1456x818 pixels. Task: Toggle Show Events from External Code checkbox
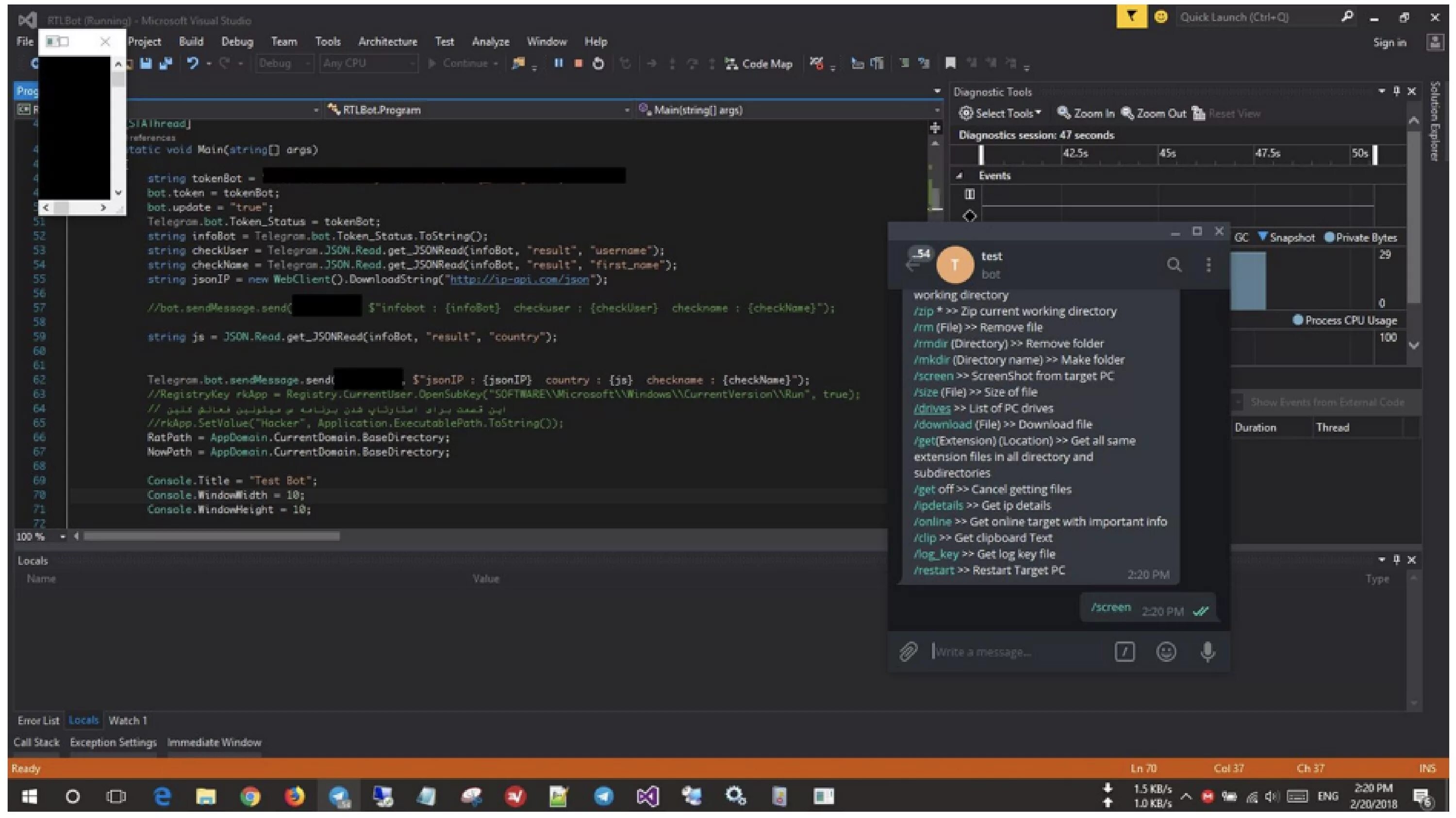point(1239,402)
